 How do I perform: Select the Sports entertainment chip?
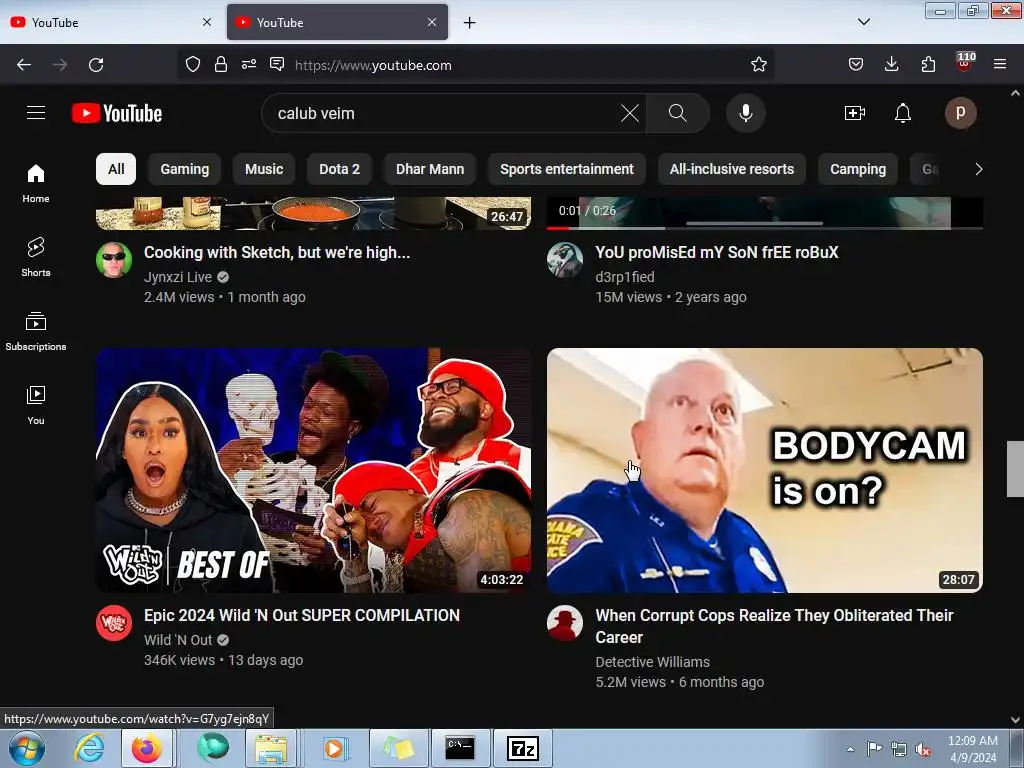tap(567, 169)
